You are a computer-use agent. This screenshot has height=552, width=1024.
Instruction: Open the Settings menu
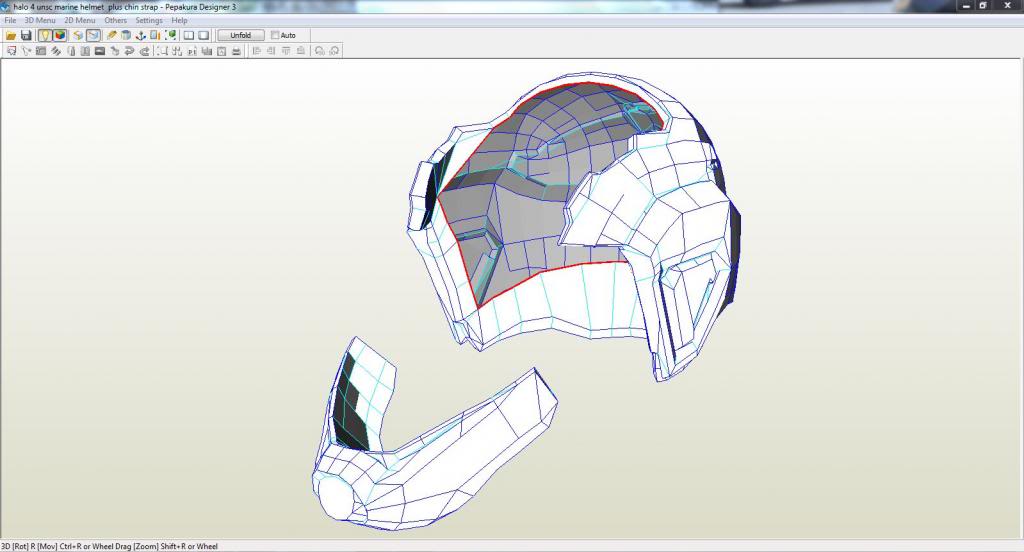(149, 20)
